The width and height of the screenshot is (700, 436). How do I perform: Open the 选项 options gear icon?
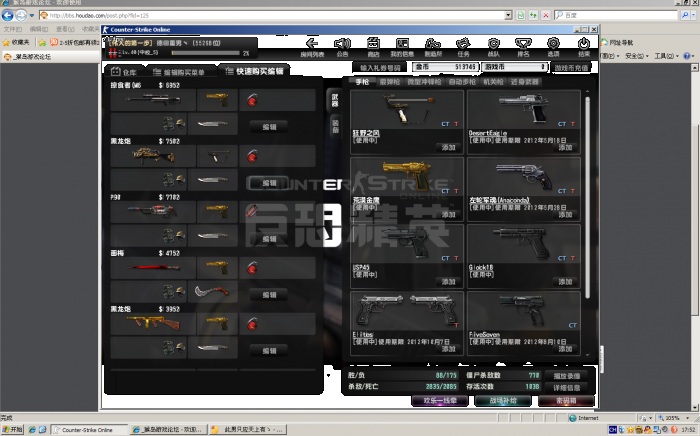[x=553, y=44]
